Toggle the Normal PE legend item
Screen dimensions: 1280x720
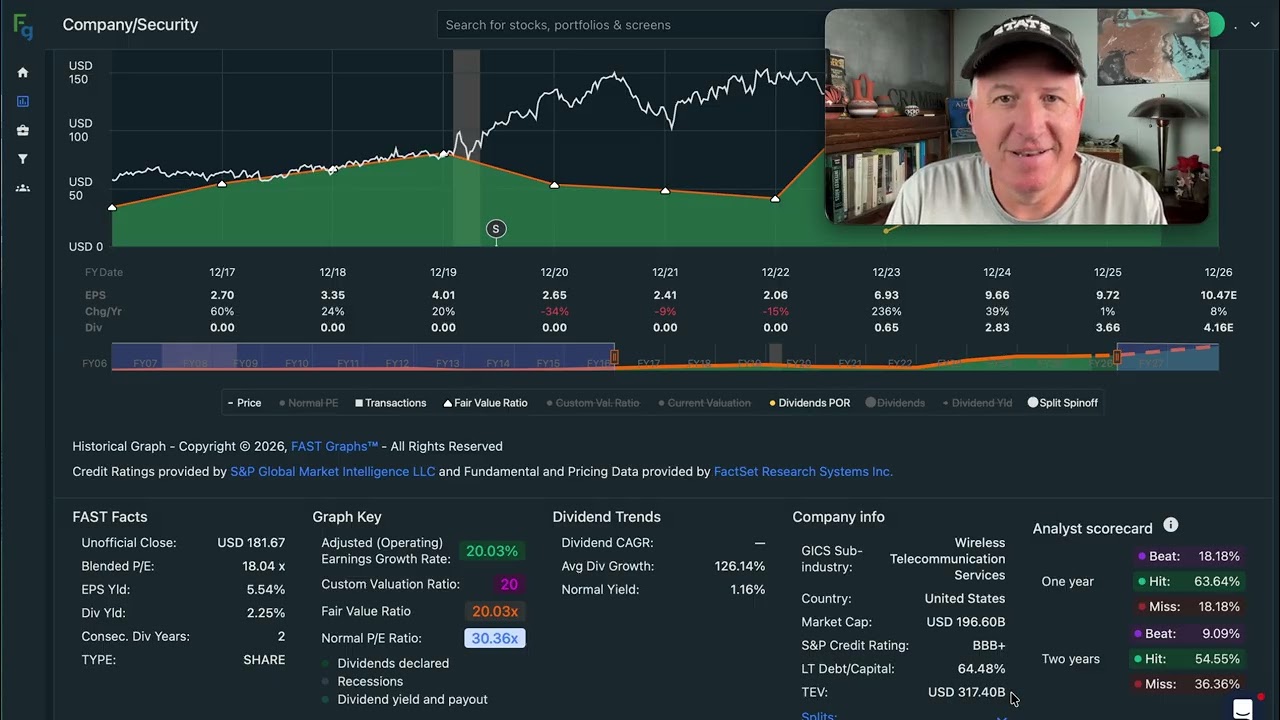coord(308,403)
